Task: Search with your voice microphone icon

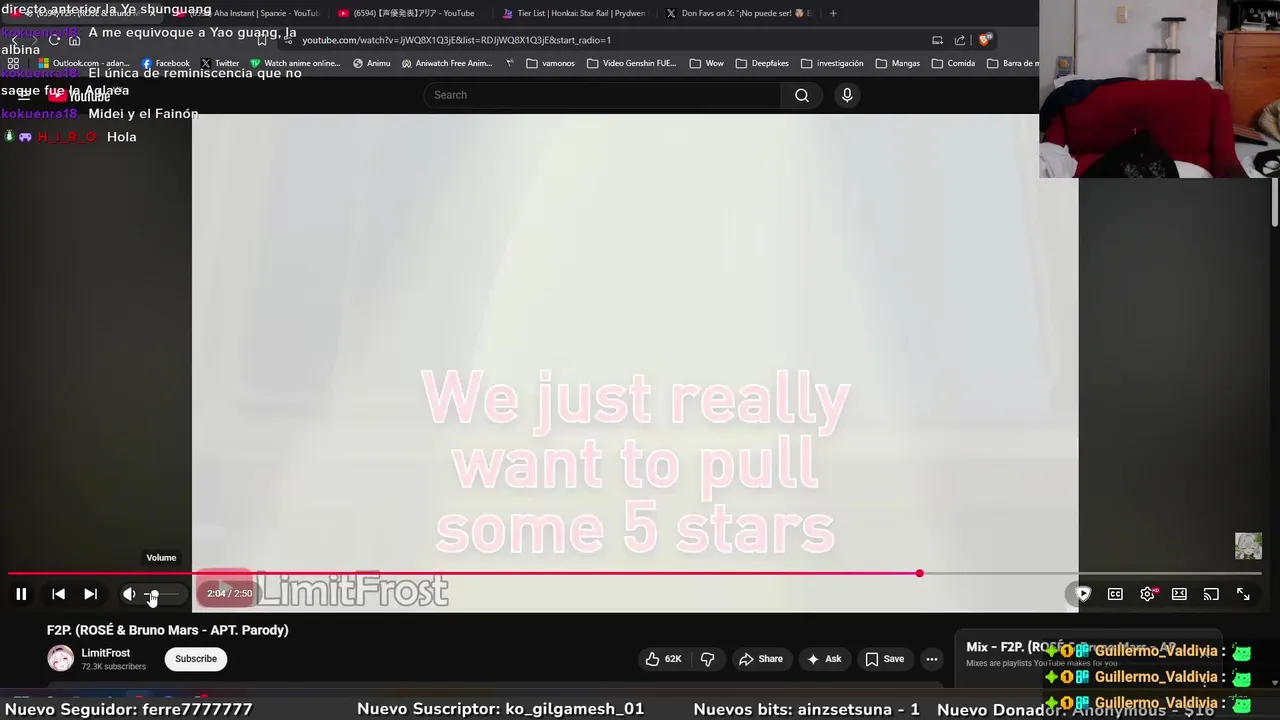Action: pyautogui.click(x=847, y=95)
